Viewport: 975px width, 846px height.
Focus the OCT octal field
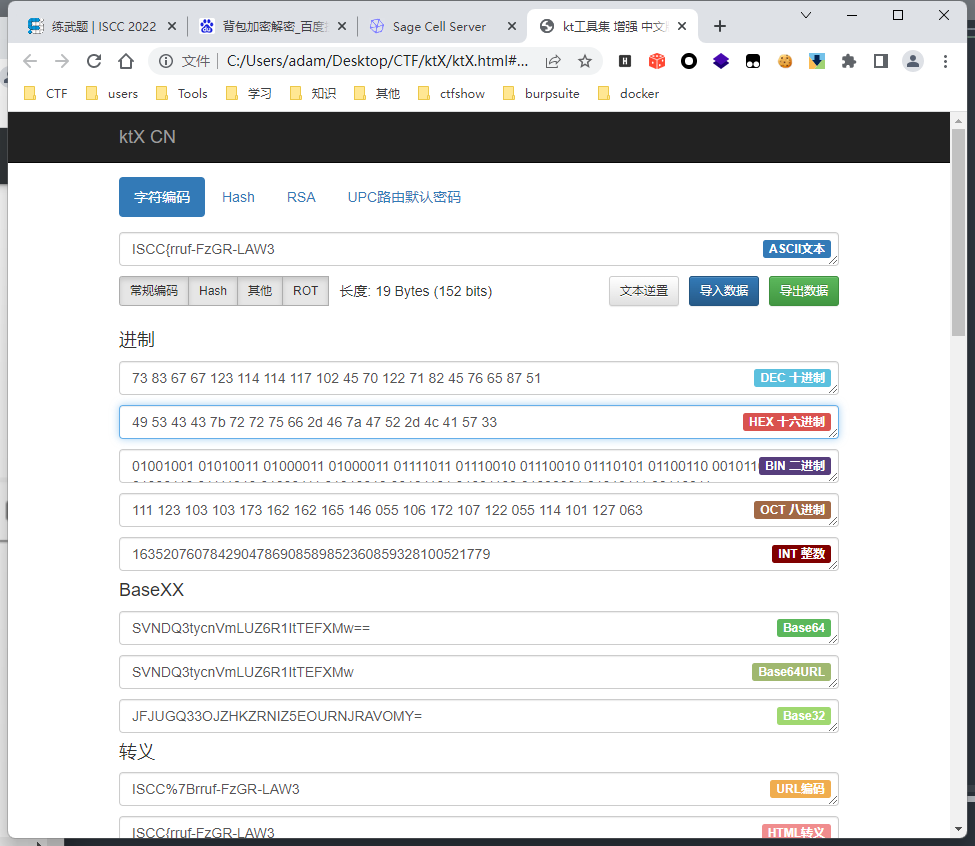(479, 510)
